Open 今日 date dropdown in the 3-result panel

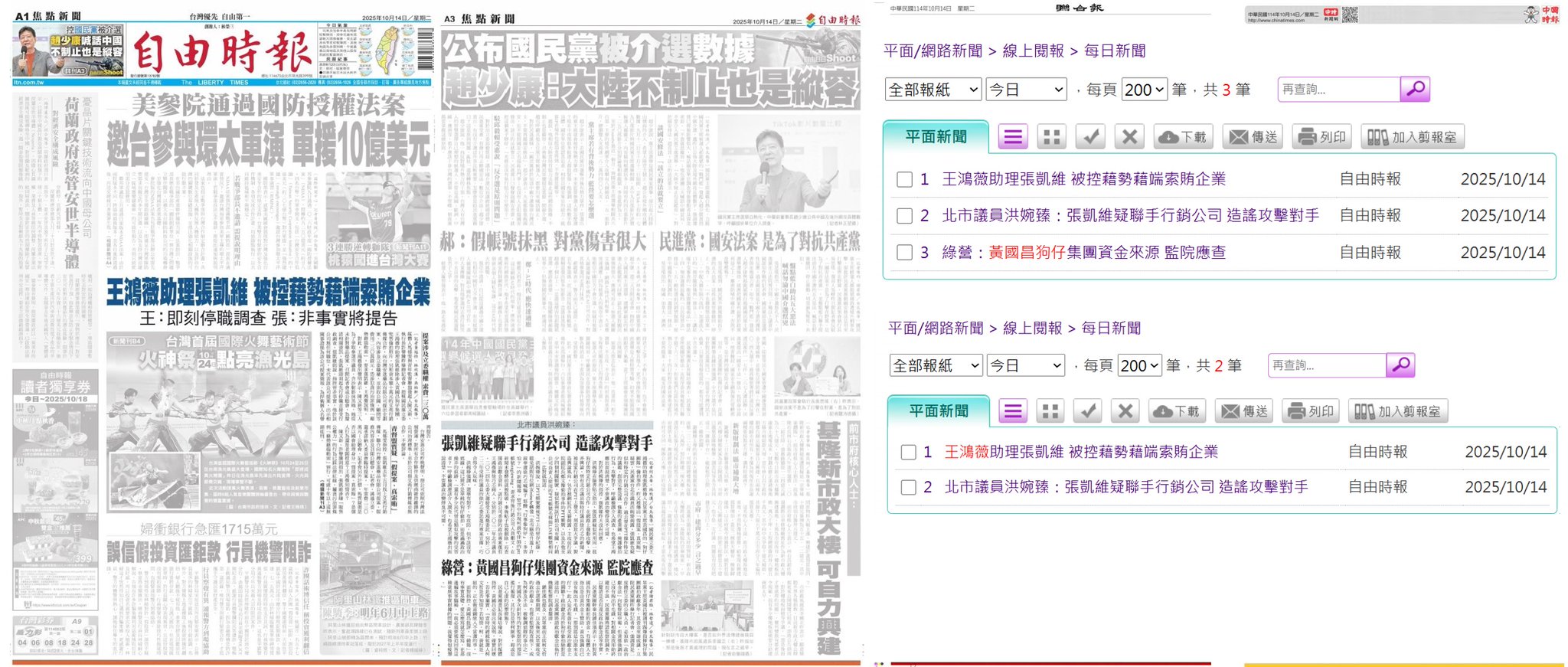(1027, 90)
